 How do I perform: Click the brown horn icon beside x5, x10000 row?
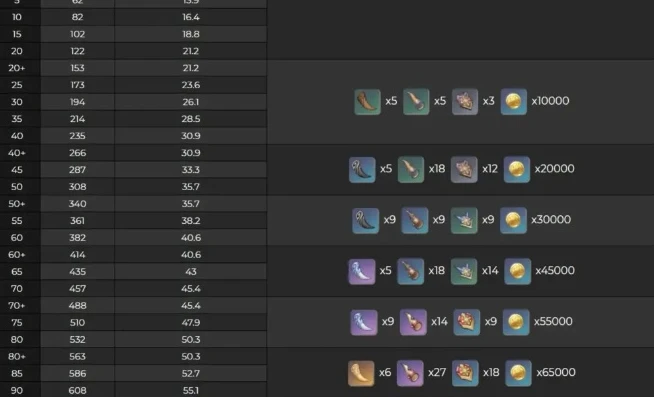pos(367,102)
